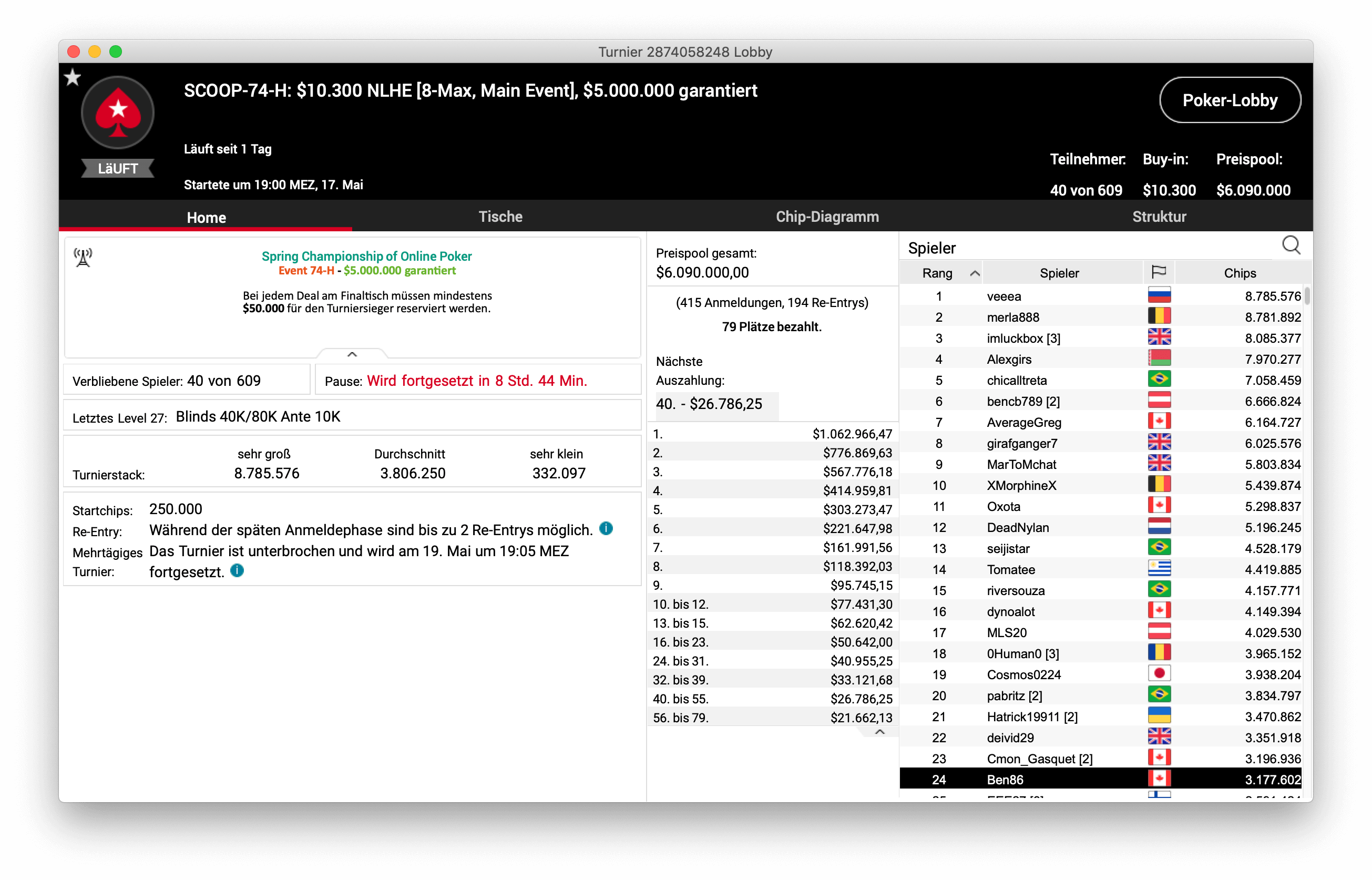Click the Re-Entry info icon
The width and height of the screenshot is (1372, 880).
(x=606, y=528)
